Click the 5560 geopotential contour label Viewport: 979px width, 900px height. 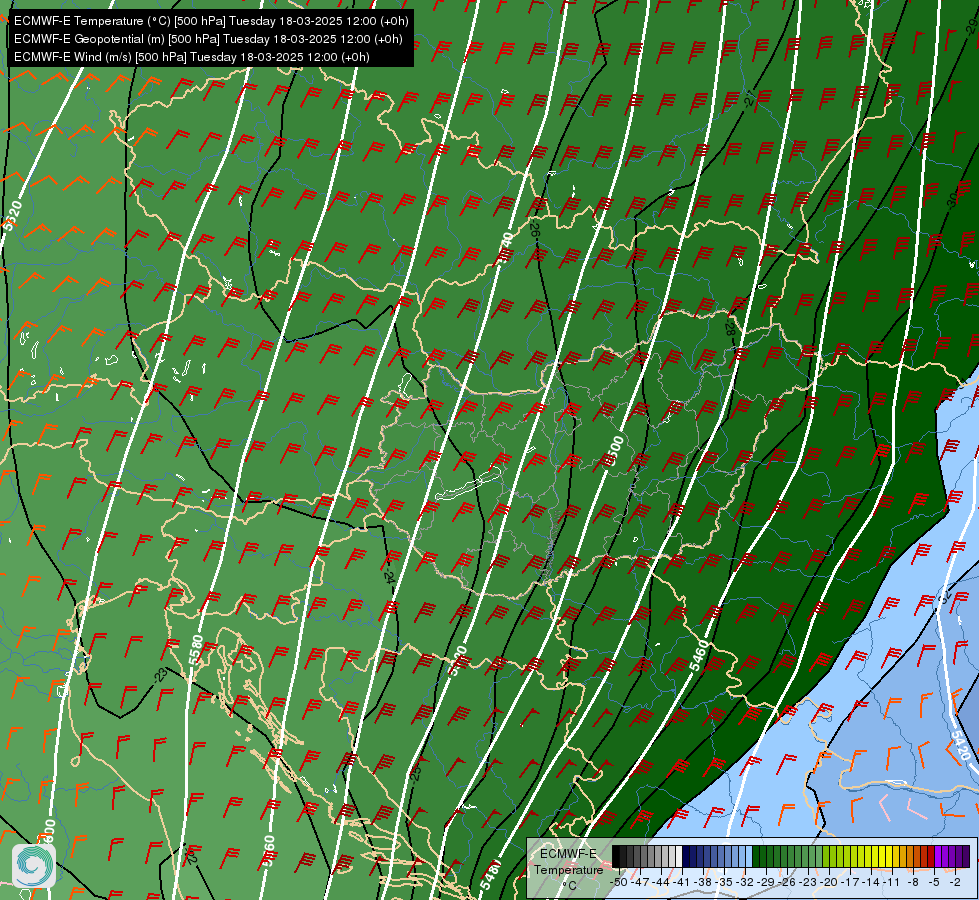click(x=268, y=851)
